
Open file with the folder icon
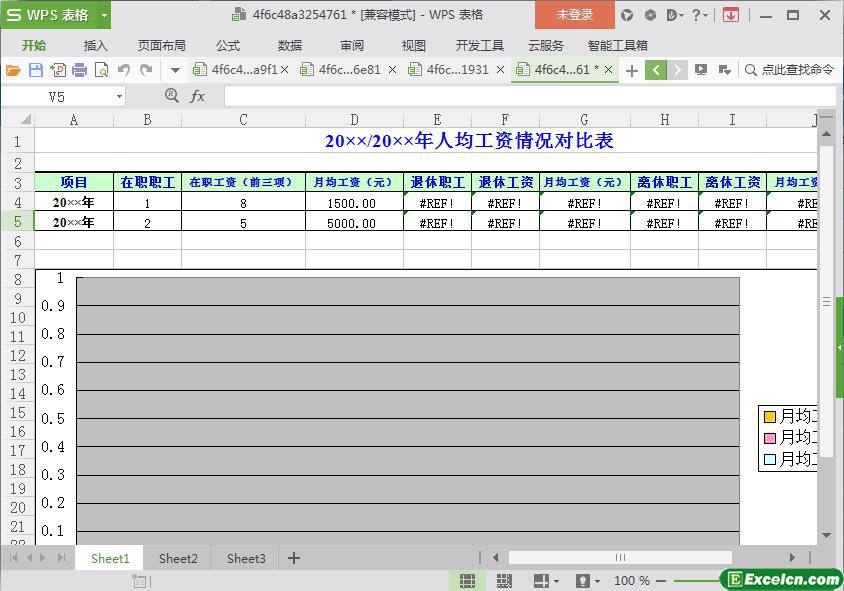click(x=13, y=70)
